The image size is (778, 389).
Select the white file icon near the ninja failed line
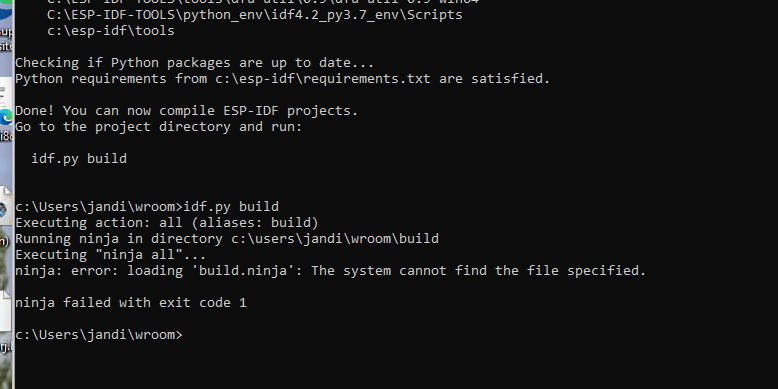click(5, 310)
